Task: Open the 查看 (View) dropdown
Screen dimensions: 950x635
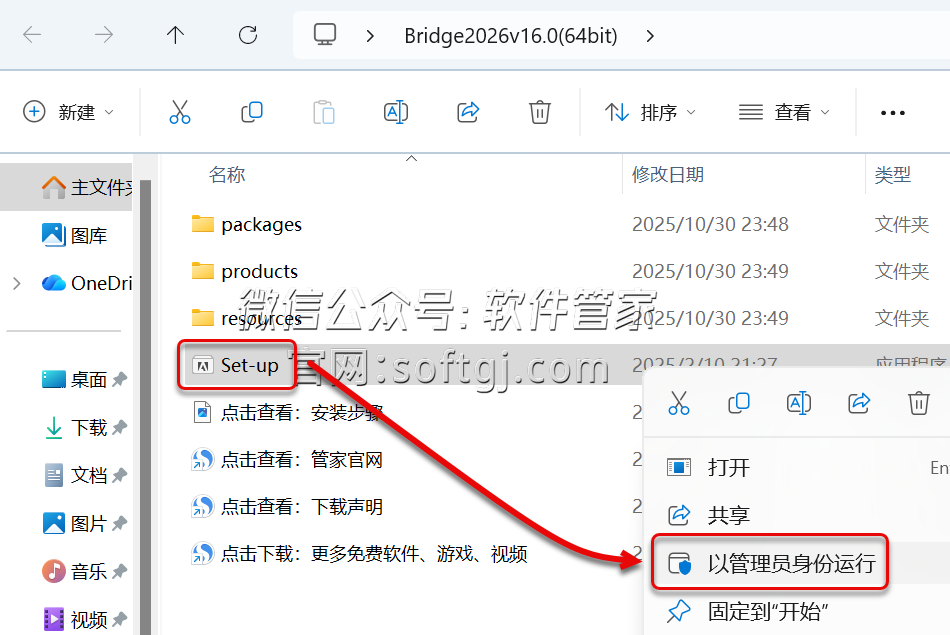Action: (x=784, y=112)
